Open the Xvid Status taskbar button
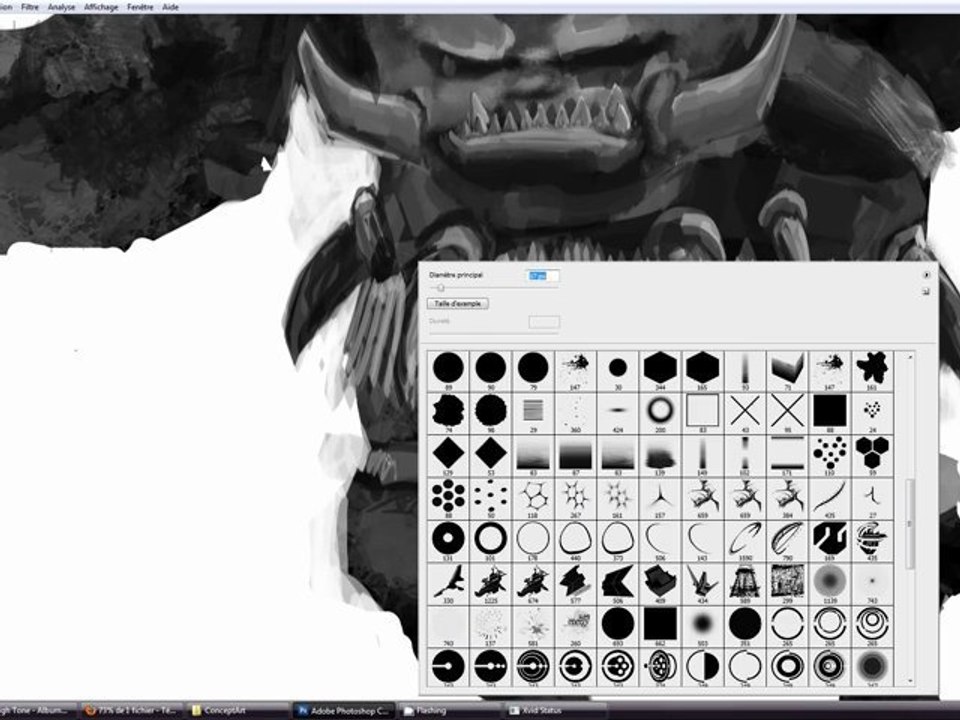 pos(556,711)
